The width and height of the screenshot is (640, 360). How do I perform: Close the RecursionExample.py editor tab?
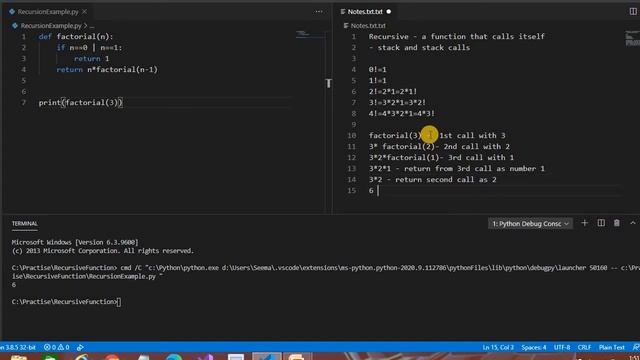(84, 12)
